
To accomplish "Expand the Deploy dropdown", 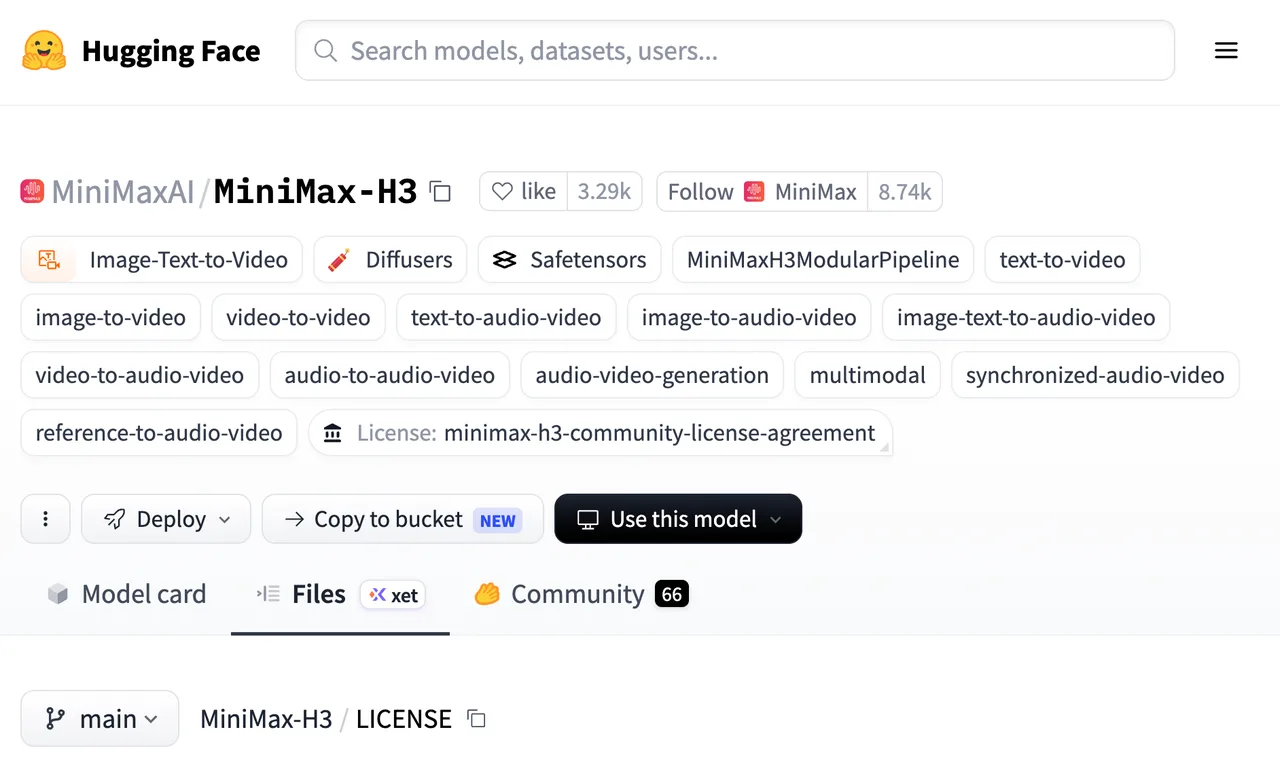I will click(x=166, y=519).
